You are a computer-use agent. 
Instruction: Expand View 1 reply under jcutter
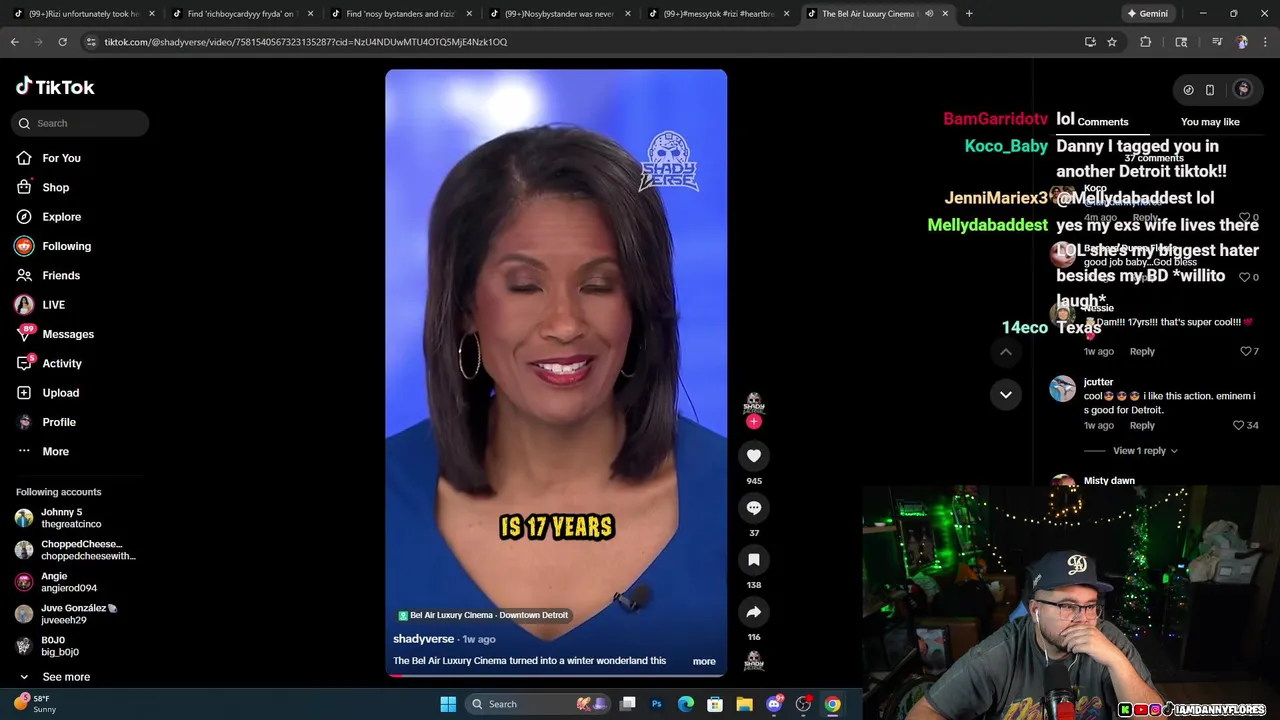(x=1145, y=451)
